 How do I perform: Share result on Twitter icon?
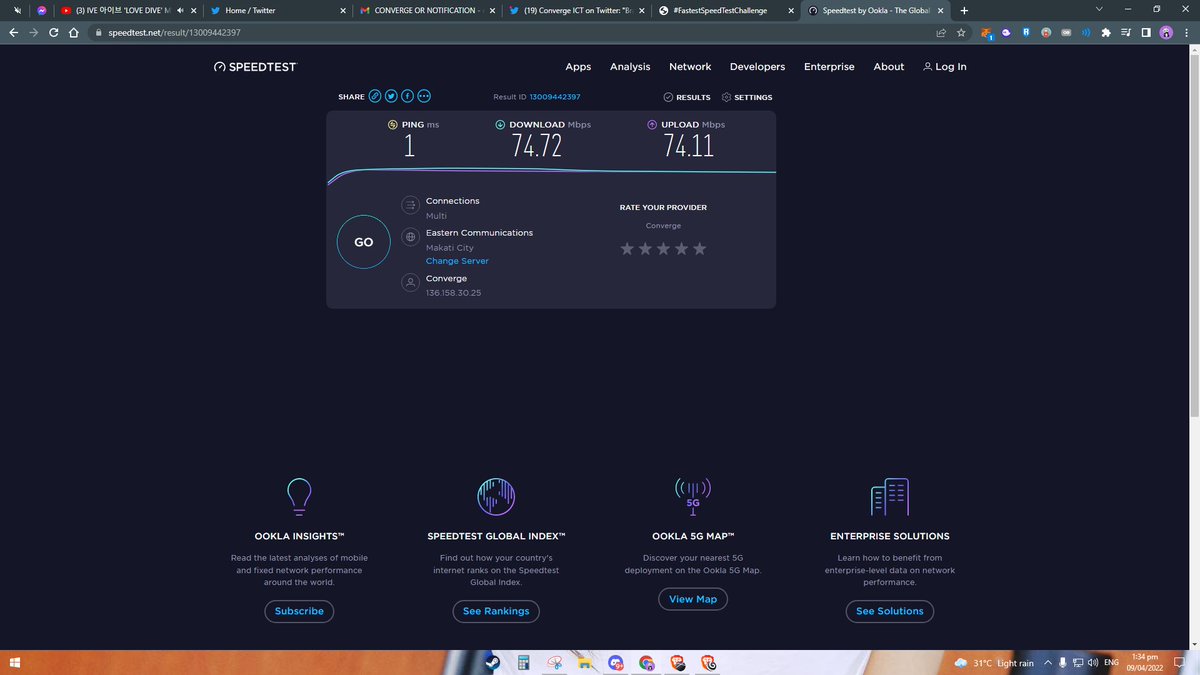click(x=391, y=97)
